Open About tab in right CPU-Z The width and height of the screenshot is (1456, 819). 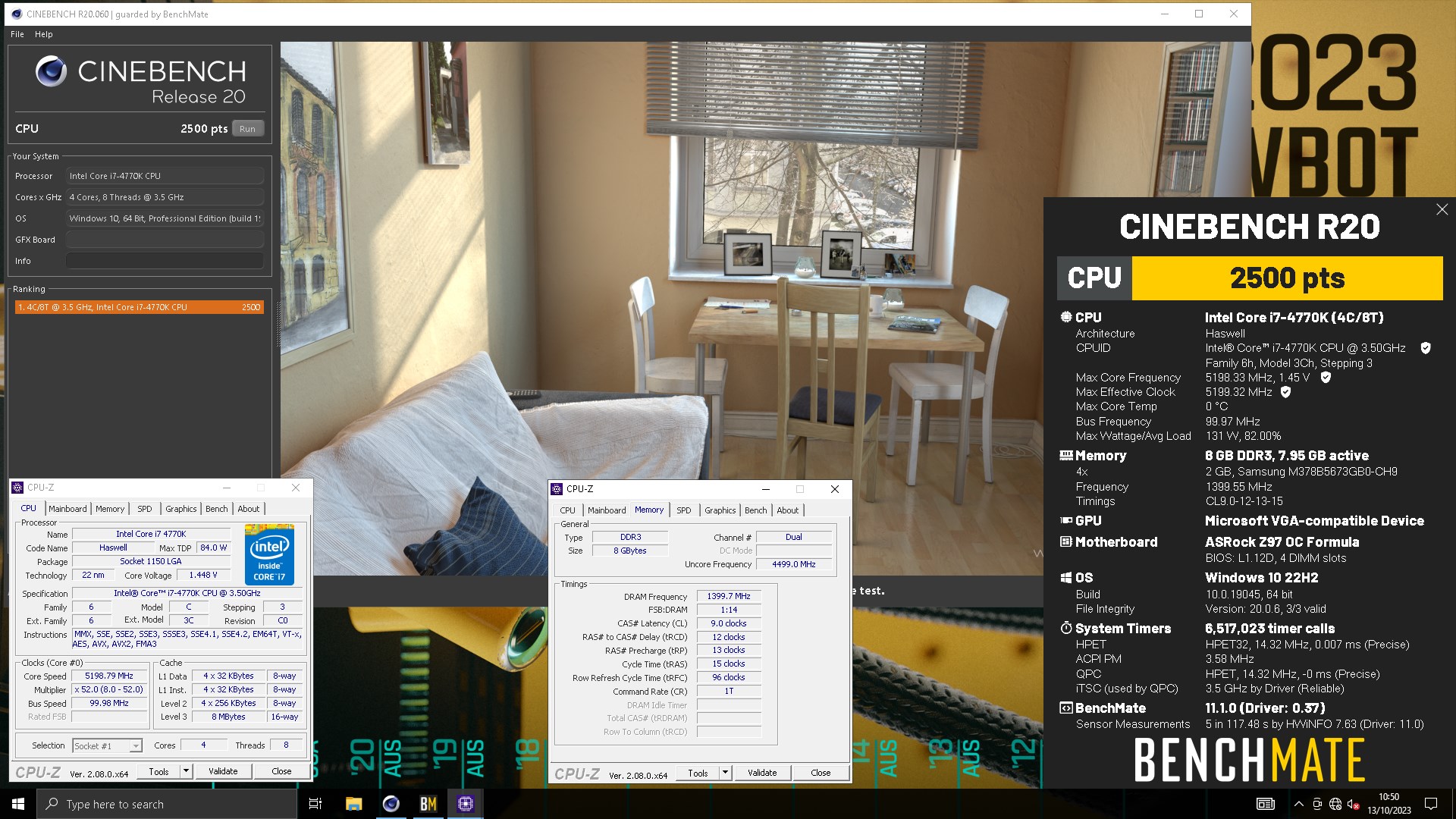click(x=788, y=510)
